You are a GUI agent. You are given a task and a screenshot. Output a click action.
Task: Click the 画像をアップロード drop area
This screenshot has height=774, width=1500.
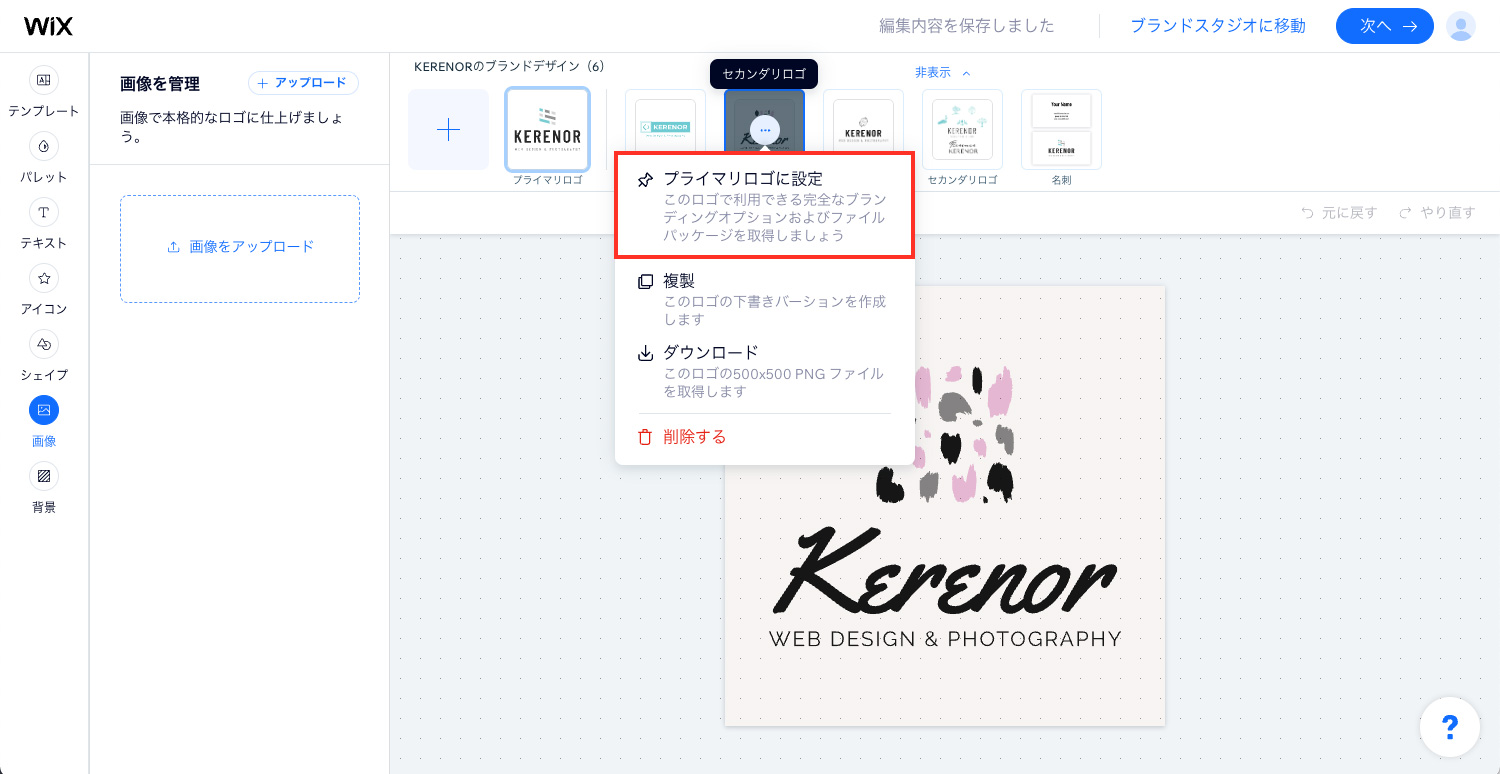[x=240, y=248]
